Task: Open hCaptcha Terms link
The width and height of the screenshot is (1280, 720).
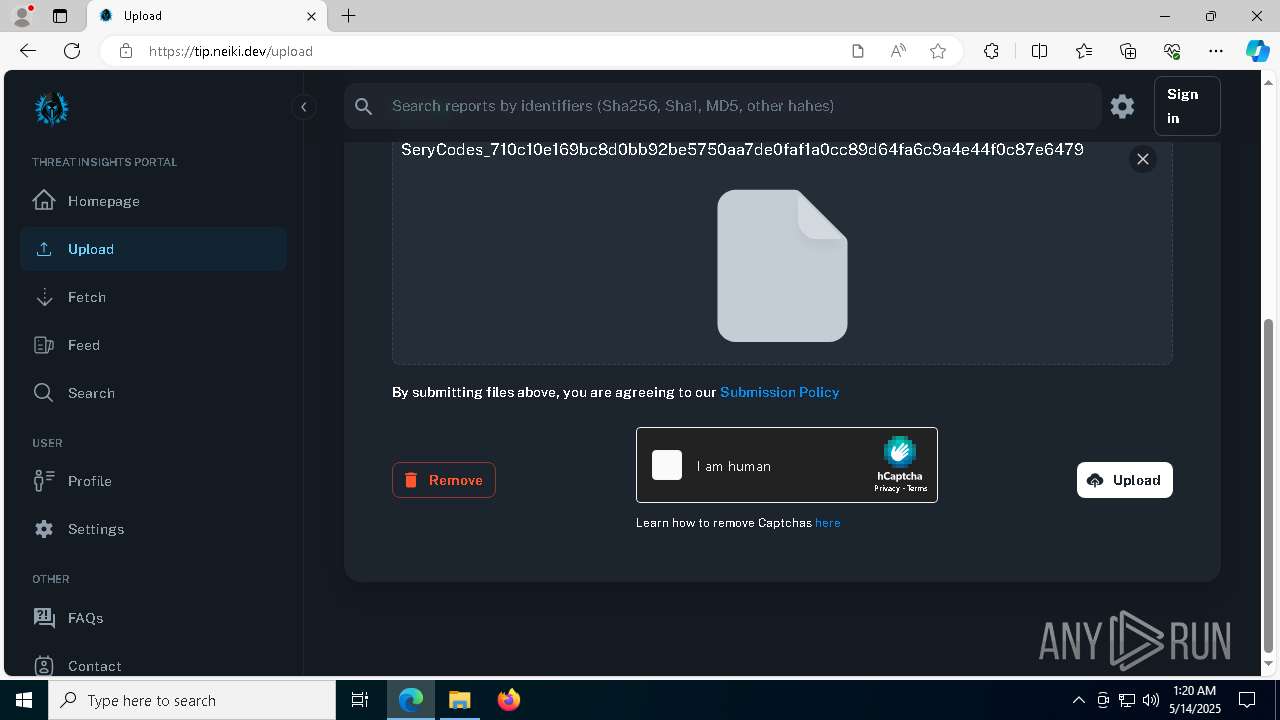Action: click(917, 489)
